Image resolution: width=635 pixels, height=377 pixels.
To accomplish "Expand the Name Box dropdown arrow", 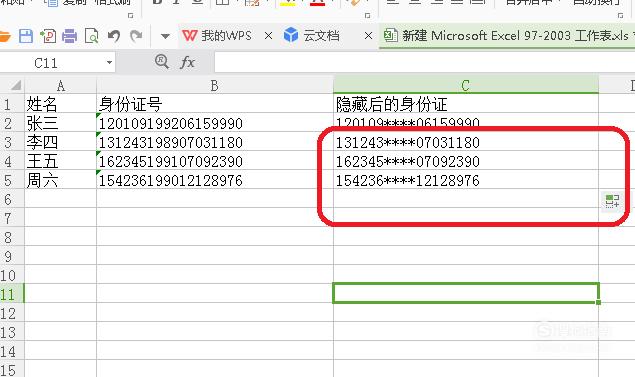I will coord(109,63).
